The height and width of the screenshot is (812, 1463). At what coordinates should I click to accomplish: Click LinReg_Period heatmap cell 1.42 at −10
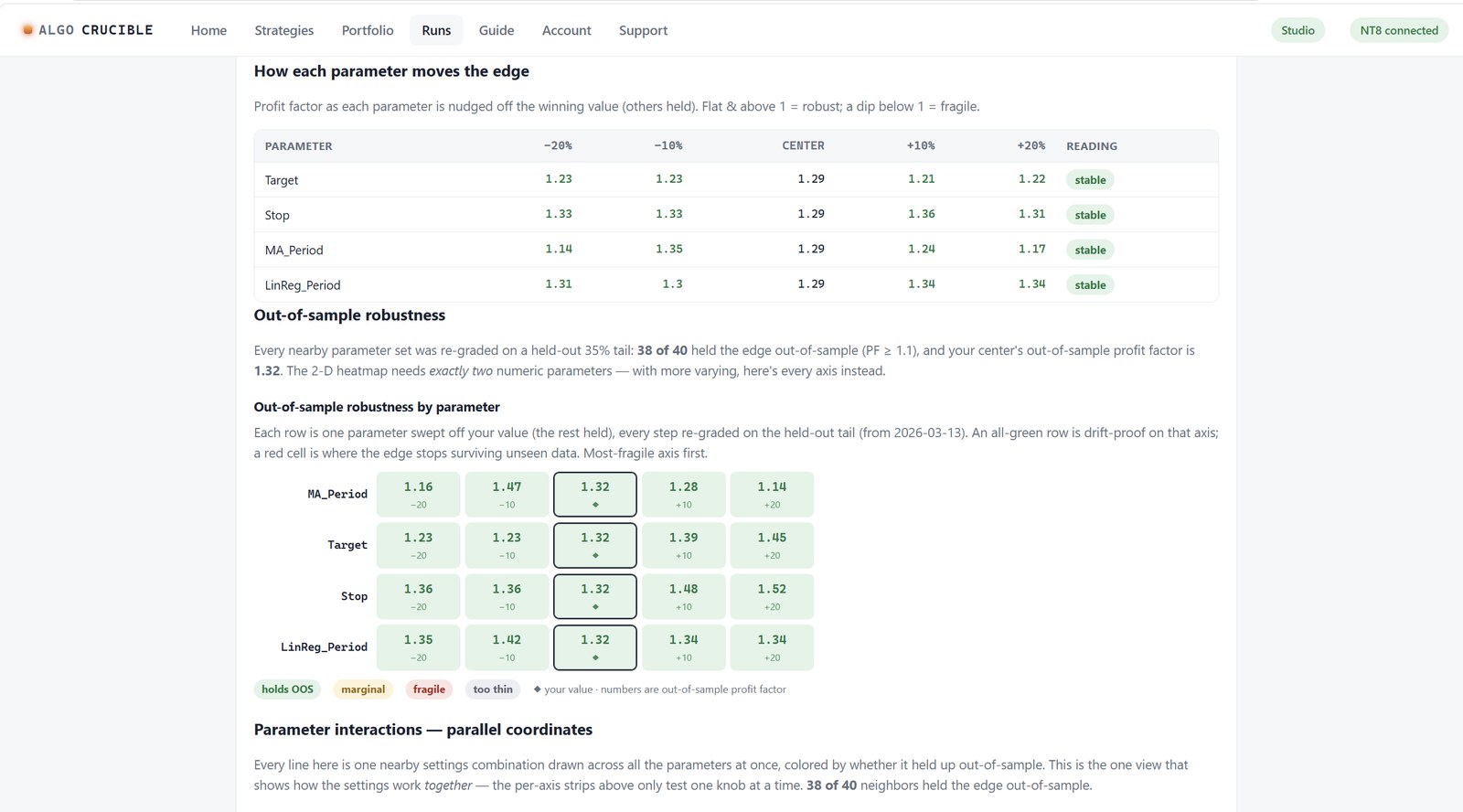point(507,647)
